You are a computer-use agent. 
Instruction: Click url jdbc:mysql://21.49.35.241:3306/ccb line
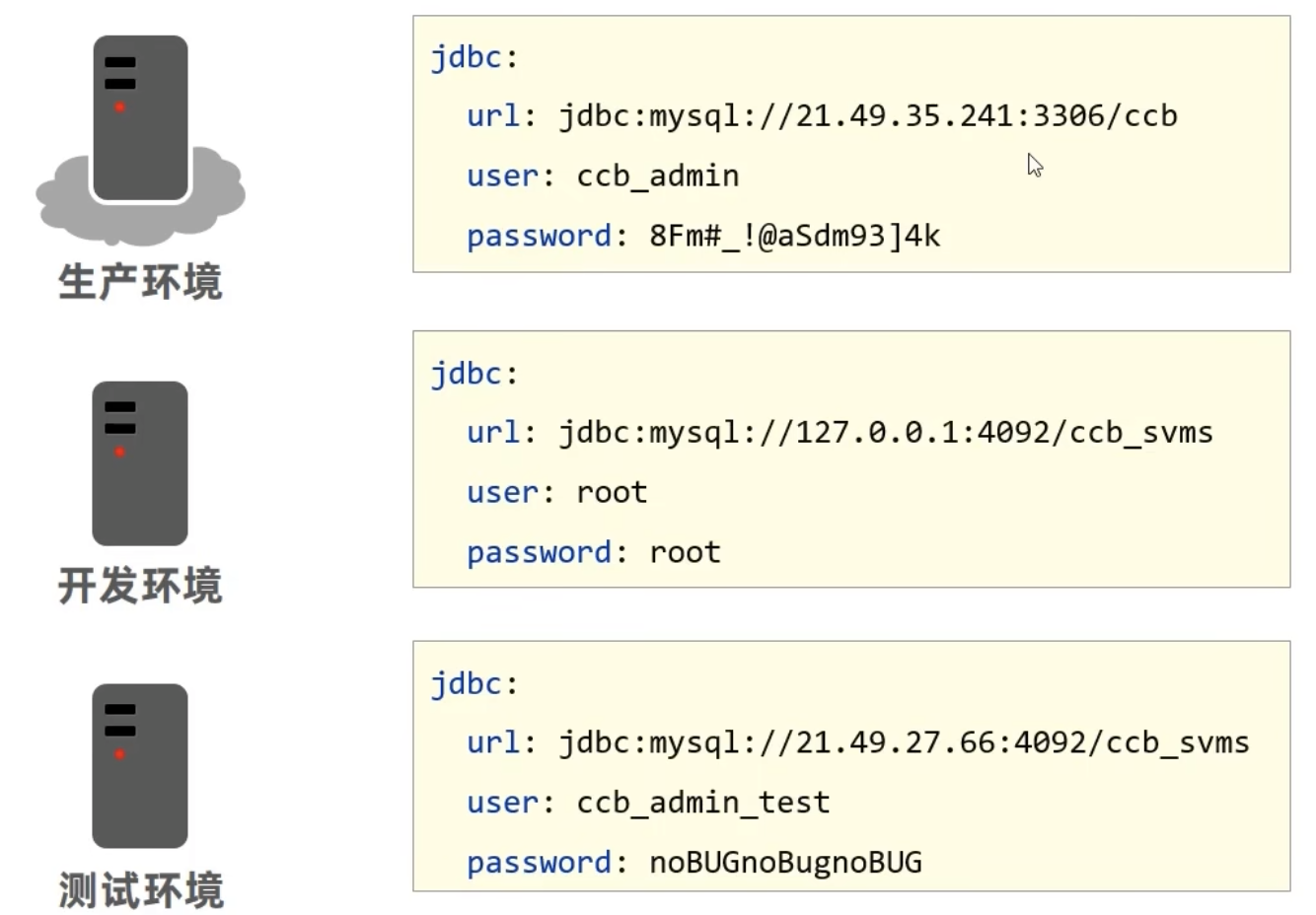(x=823, y=116)
